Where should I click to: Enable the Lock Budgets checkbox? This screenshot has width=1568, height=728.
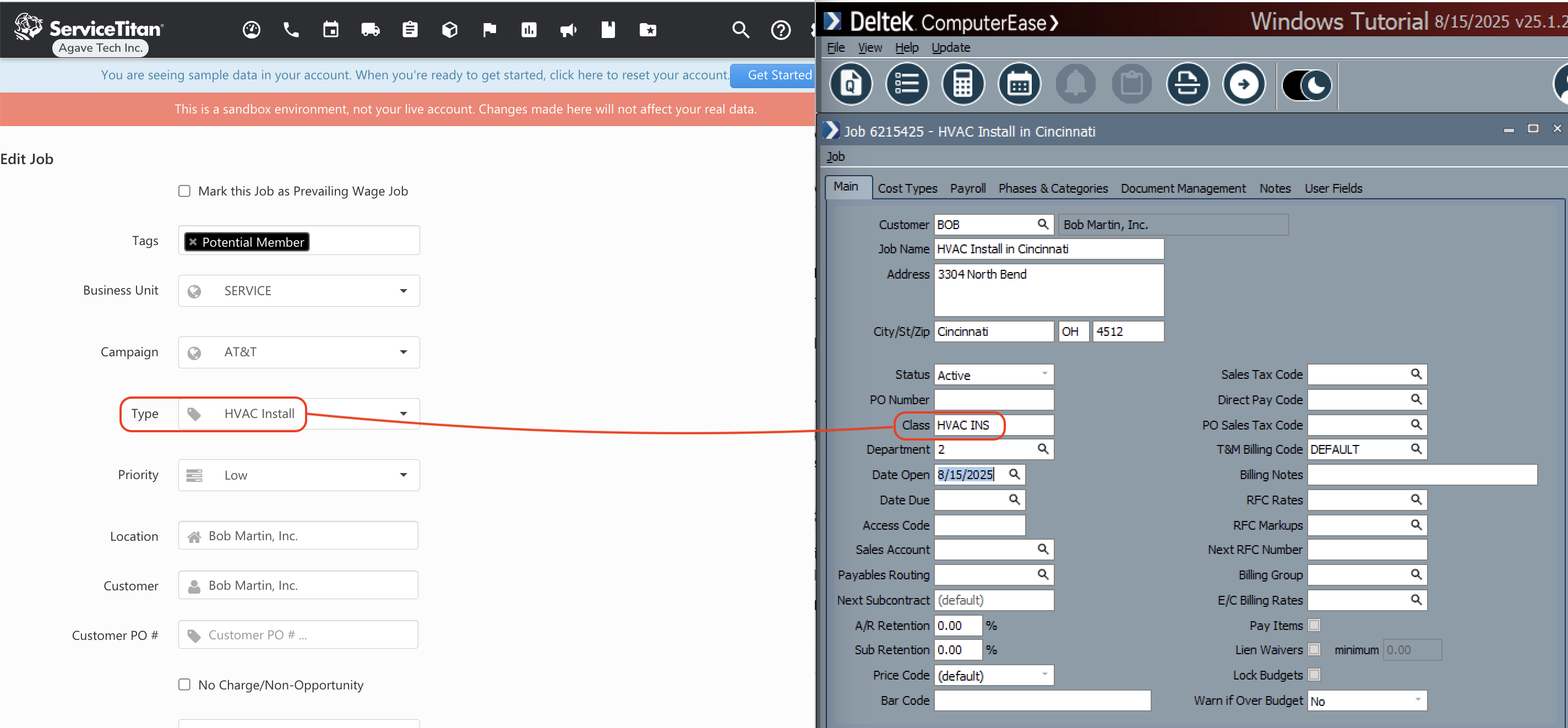pyautogui.click(x=1314, y=675)
